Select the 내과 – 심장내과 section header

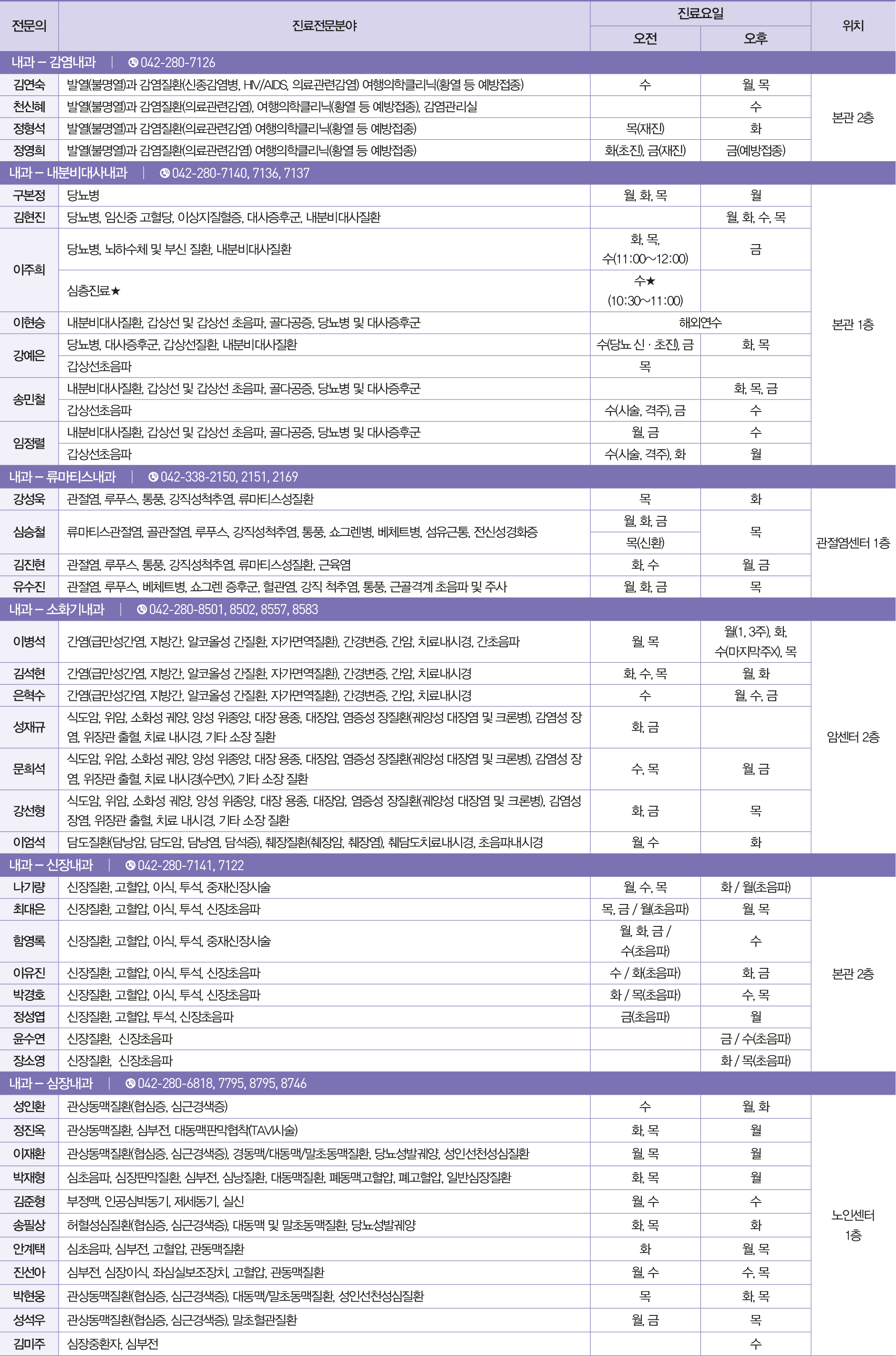pyautogui.click(x=51, y=1084)
